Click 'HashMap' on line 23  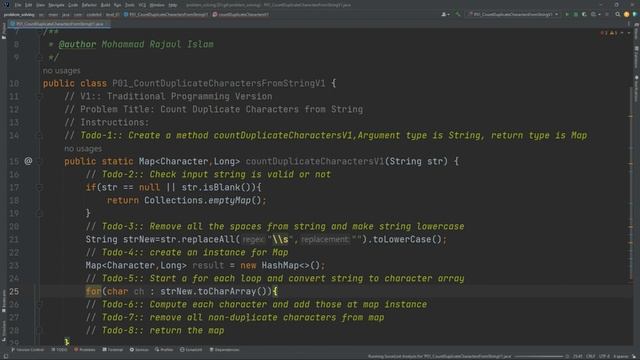coord(280,265)
